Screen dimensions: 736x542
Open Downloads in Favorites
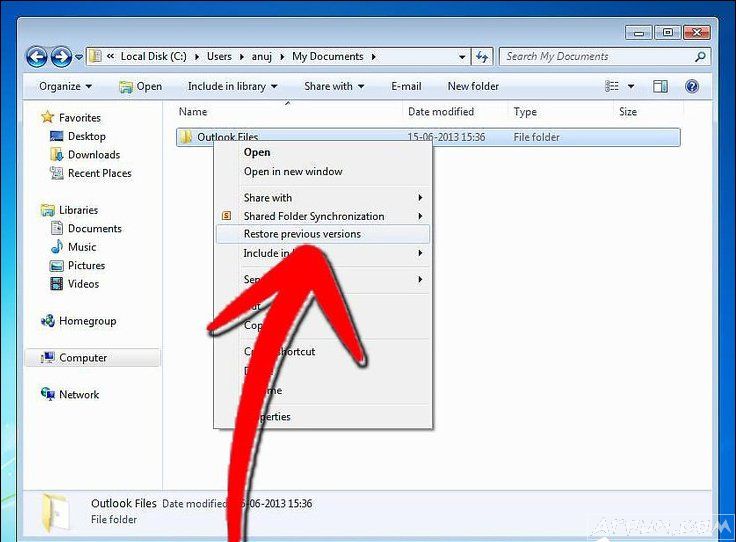coord(94,154)
